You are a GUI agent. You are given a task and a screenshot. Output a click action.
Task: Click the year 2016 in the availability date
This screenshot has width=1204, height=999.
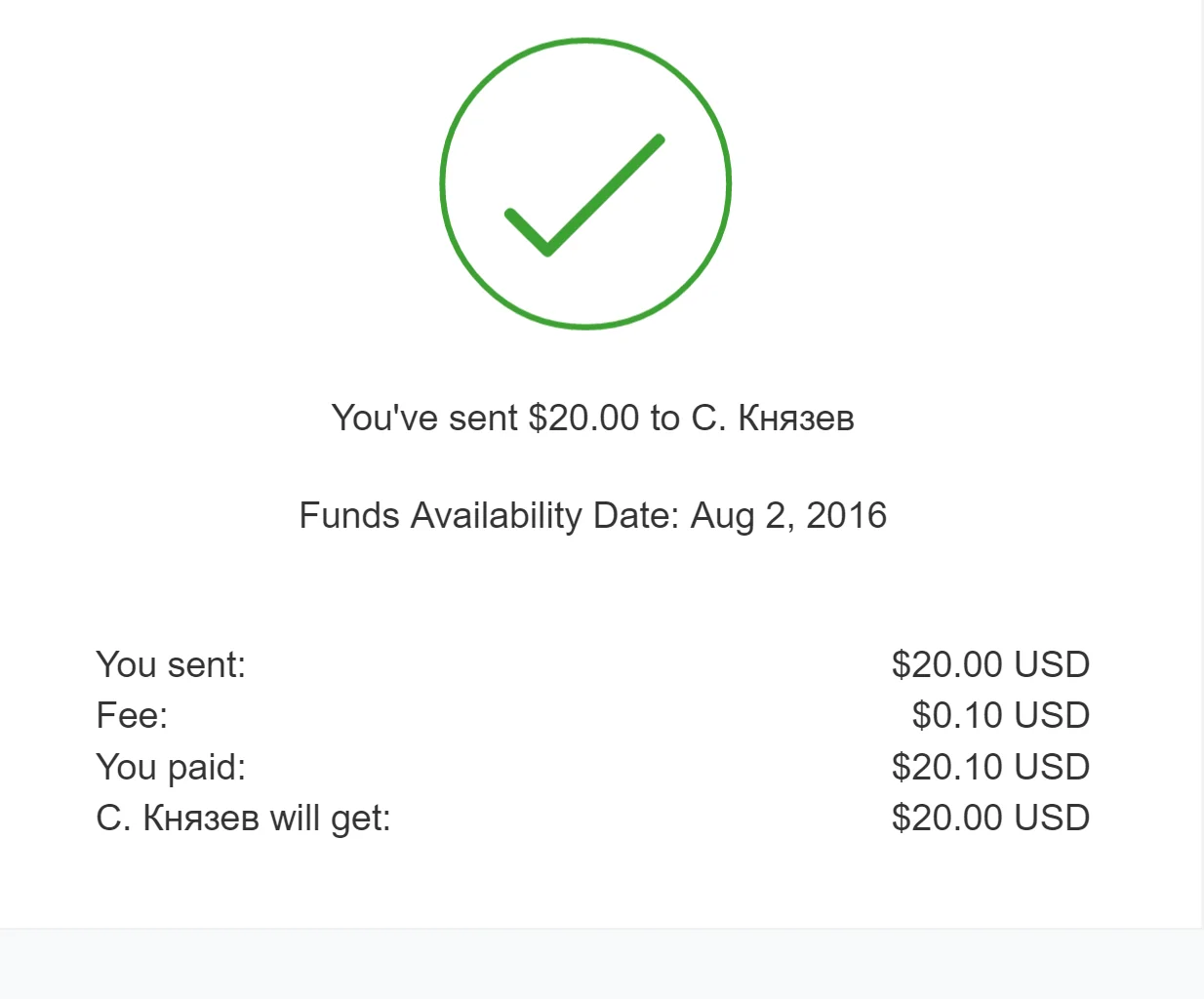(x=846, y=515)
